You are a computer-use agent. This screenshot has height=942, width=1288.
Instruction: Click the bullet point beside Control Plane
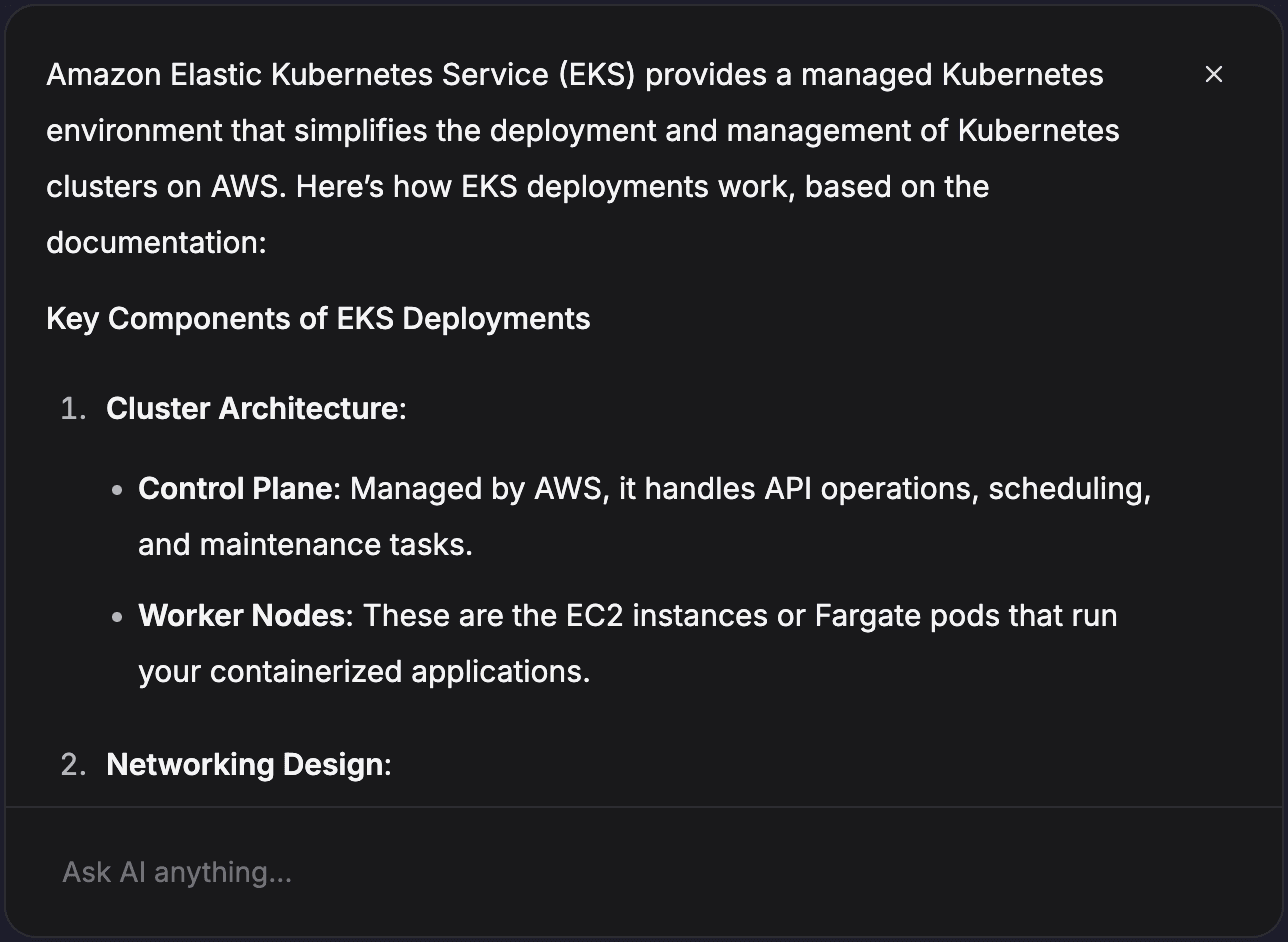tap(117, 489)
